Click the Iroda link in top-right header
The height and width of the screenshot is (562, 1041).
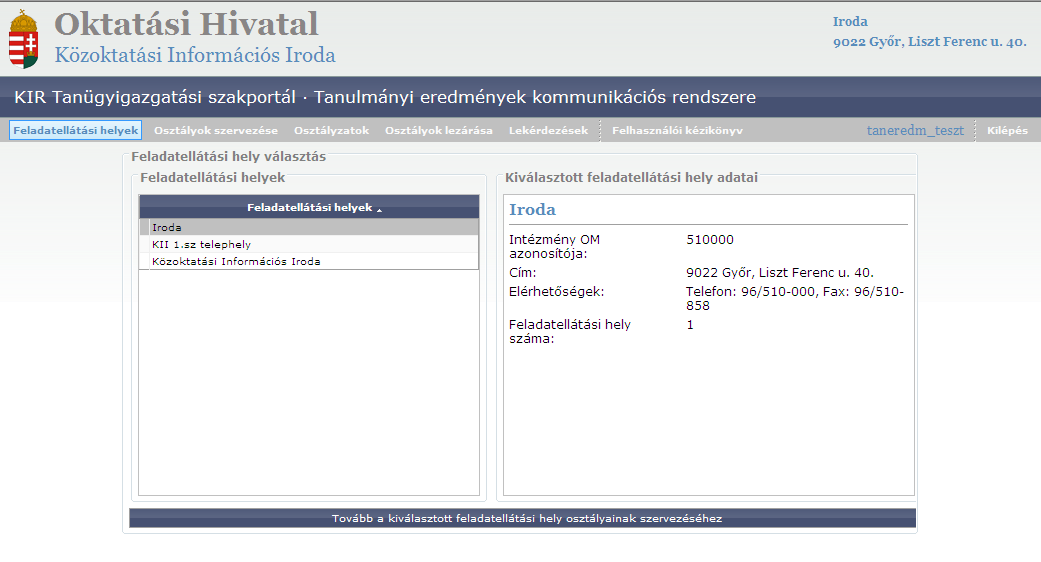tap(850, 21)
